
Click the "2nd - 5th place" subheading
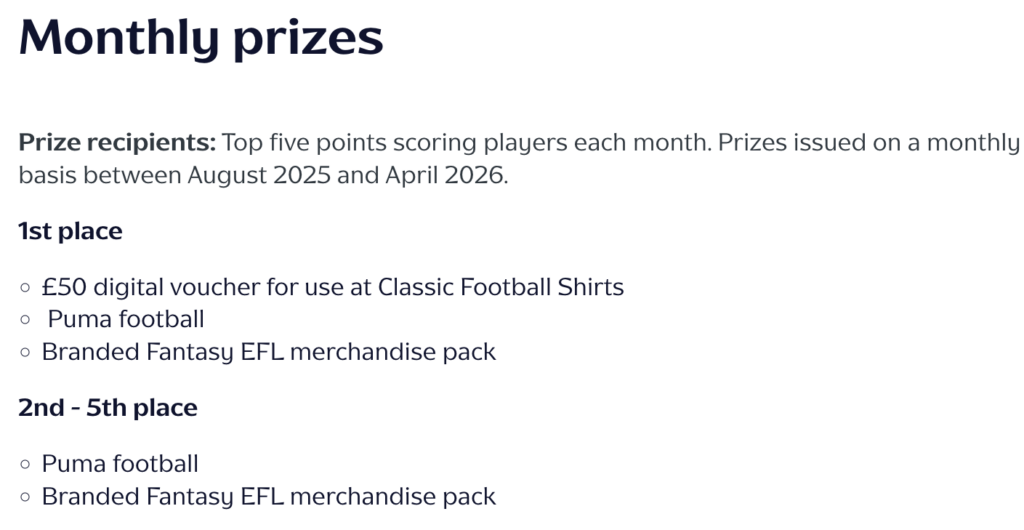(x=108, y=408)
